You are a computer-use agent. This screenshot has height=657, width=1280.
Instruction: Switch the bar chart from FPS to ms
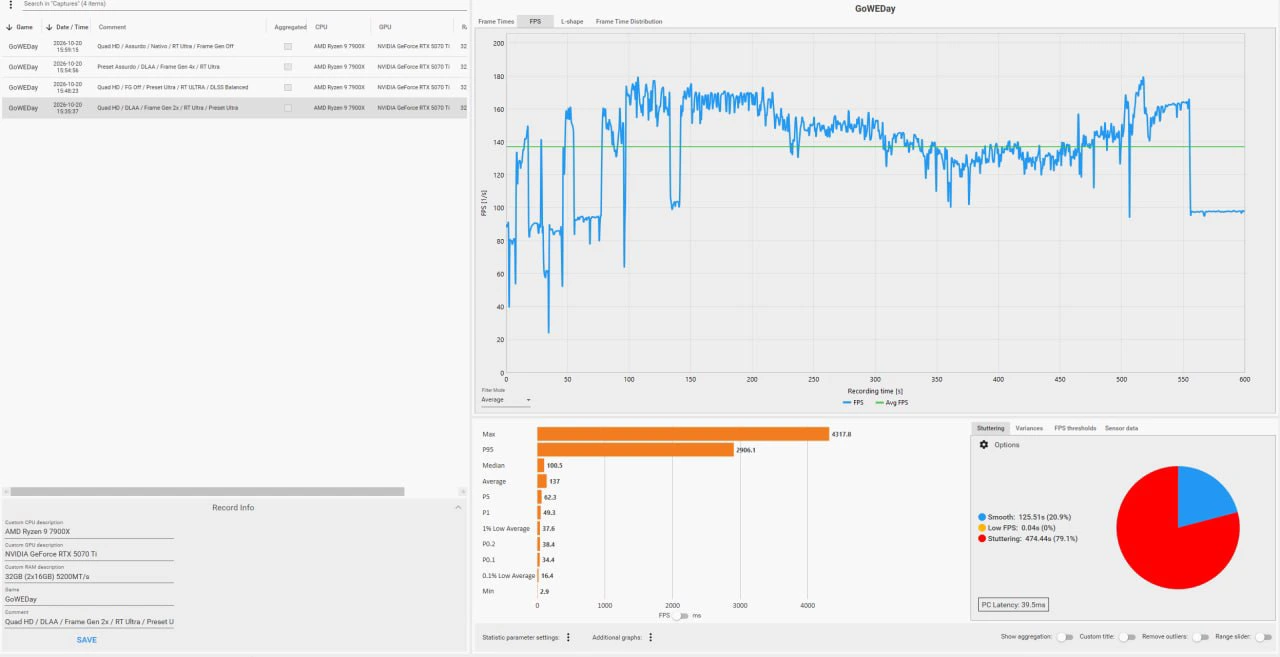682,616
